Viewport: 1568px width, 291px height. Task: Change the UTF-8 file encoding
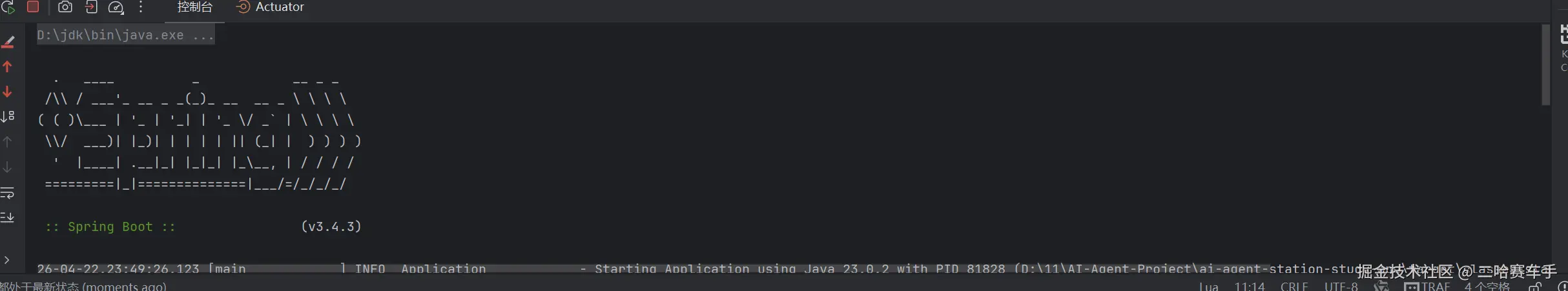[1341, 286]
